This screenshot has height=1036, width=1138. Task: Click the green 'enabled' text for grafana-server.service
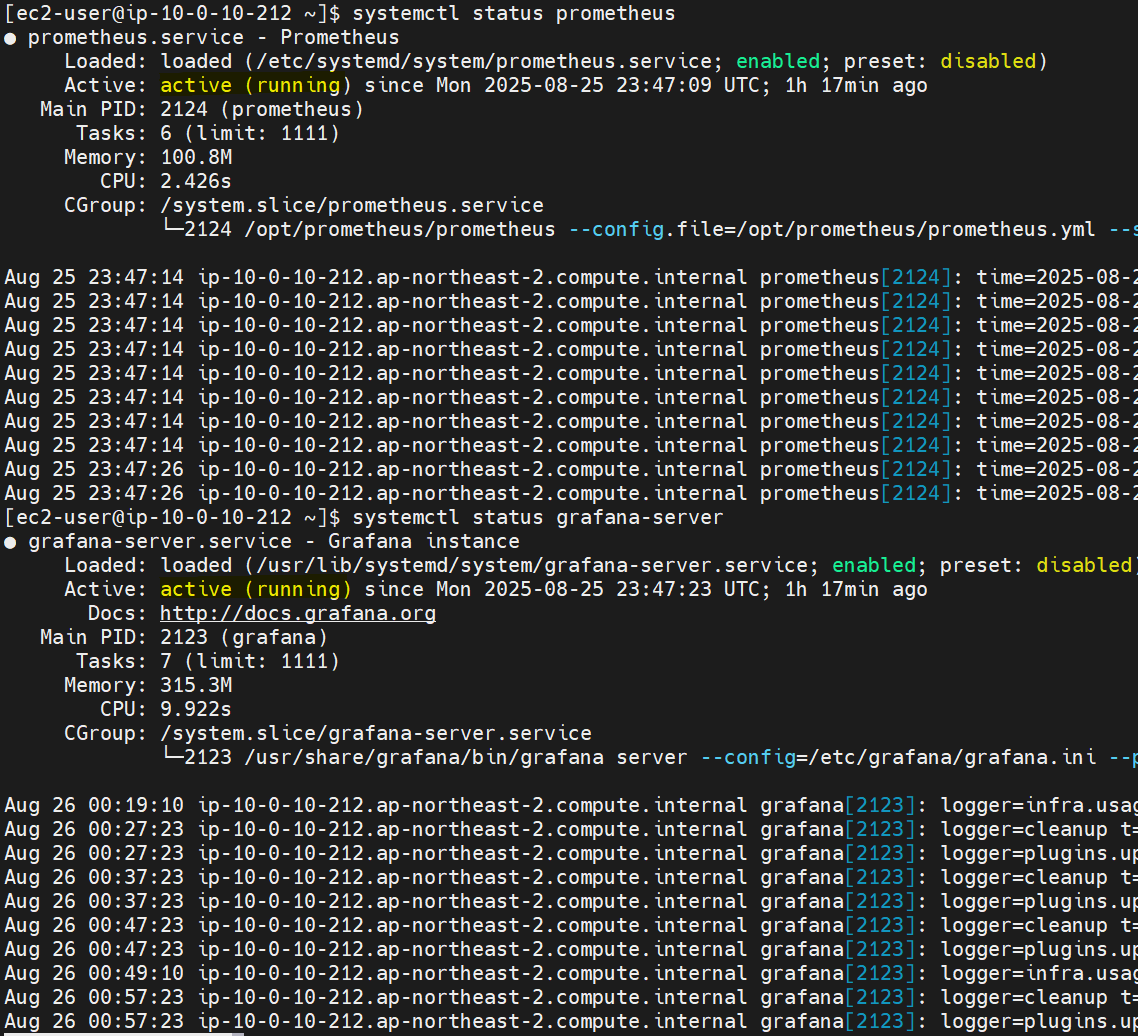(x=872, y=566)
